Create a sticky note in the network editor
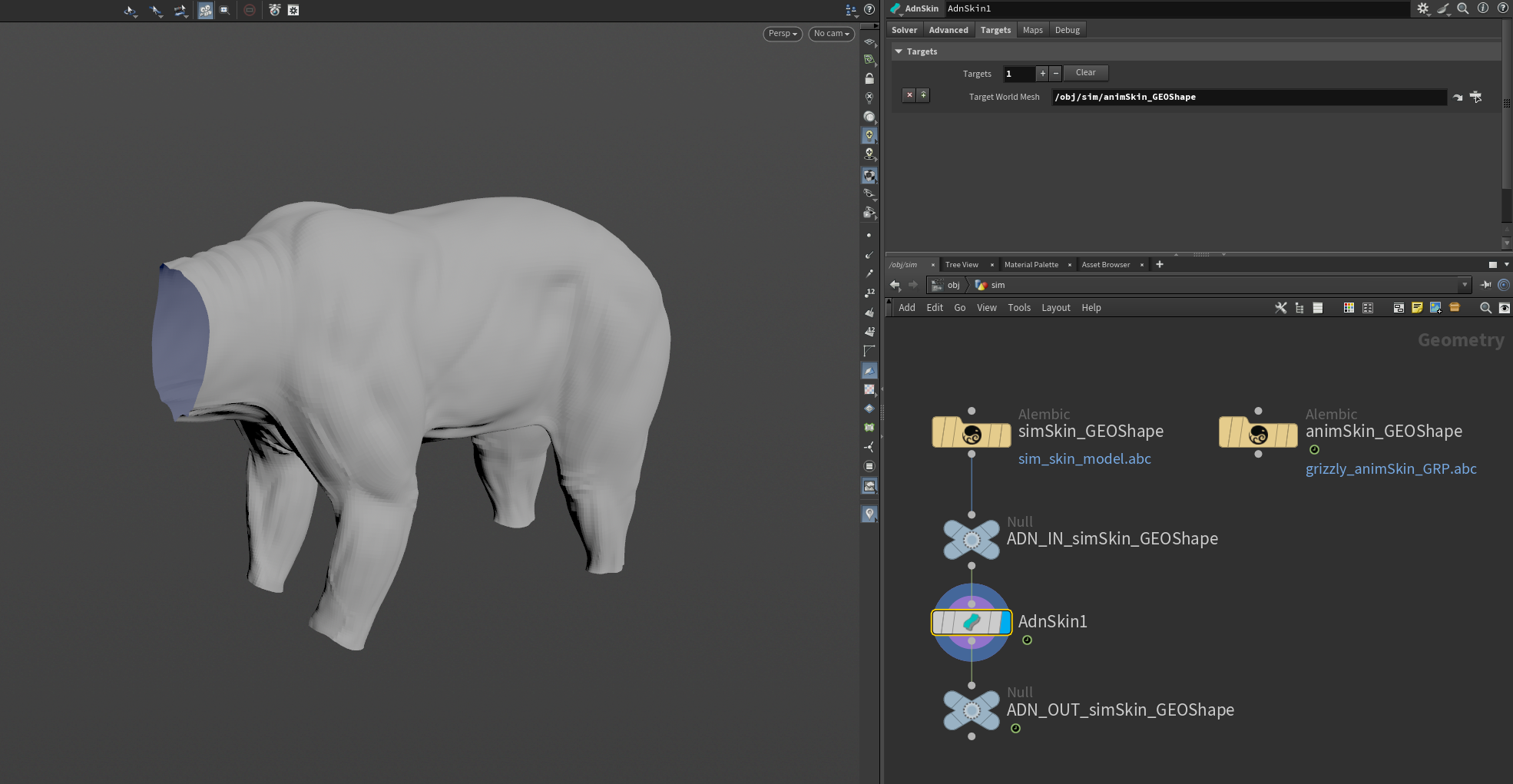Image resolution: width=1513 pixels, height=784 pixels. 1417,308
